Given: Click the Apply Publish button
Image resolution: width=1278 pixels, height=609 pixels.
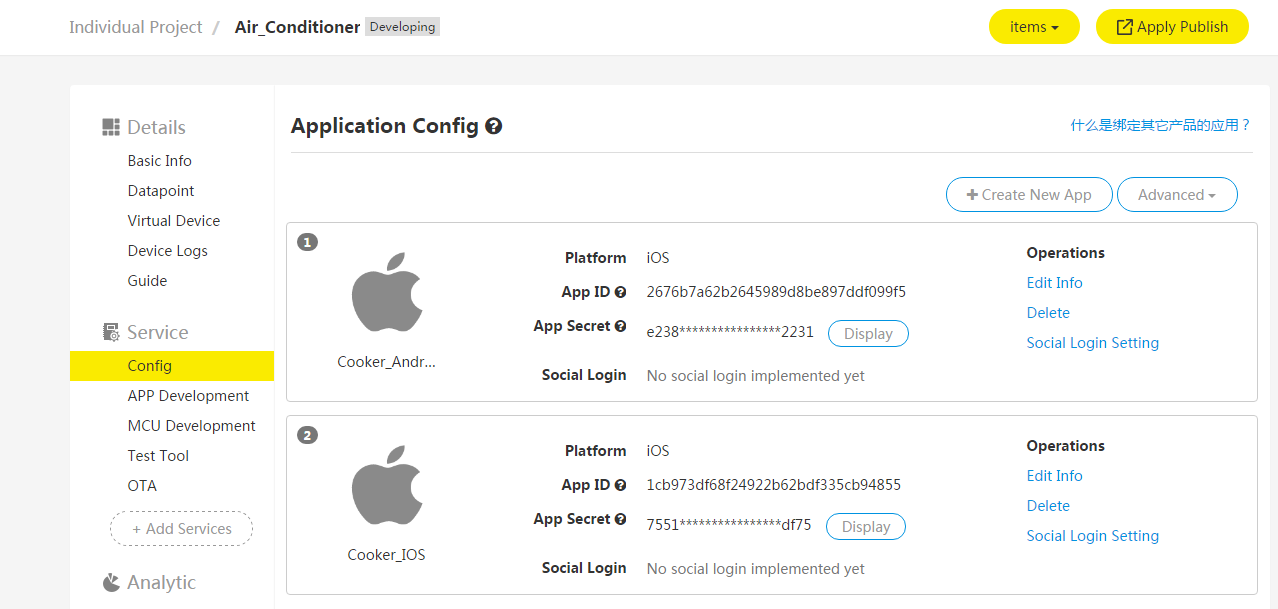Looking at the screenshot, I should coord(1172,26).
